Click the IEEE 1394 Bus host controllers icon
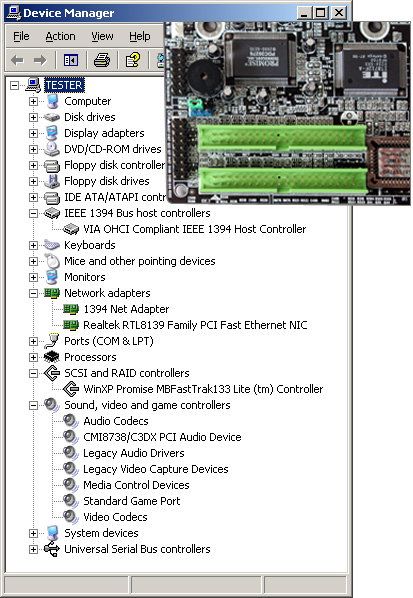The image size is (413, 598). coord(52,213)
